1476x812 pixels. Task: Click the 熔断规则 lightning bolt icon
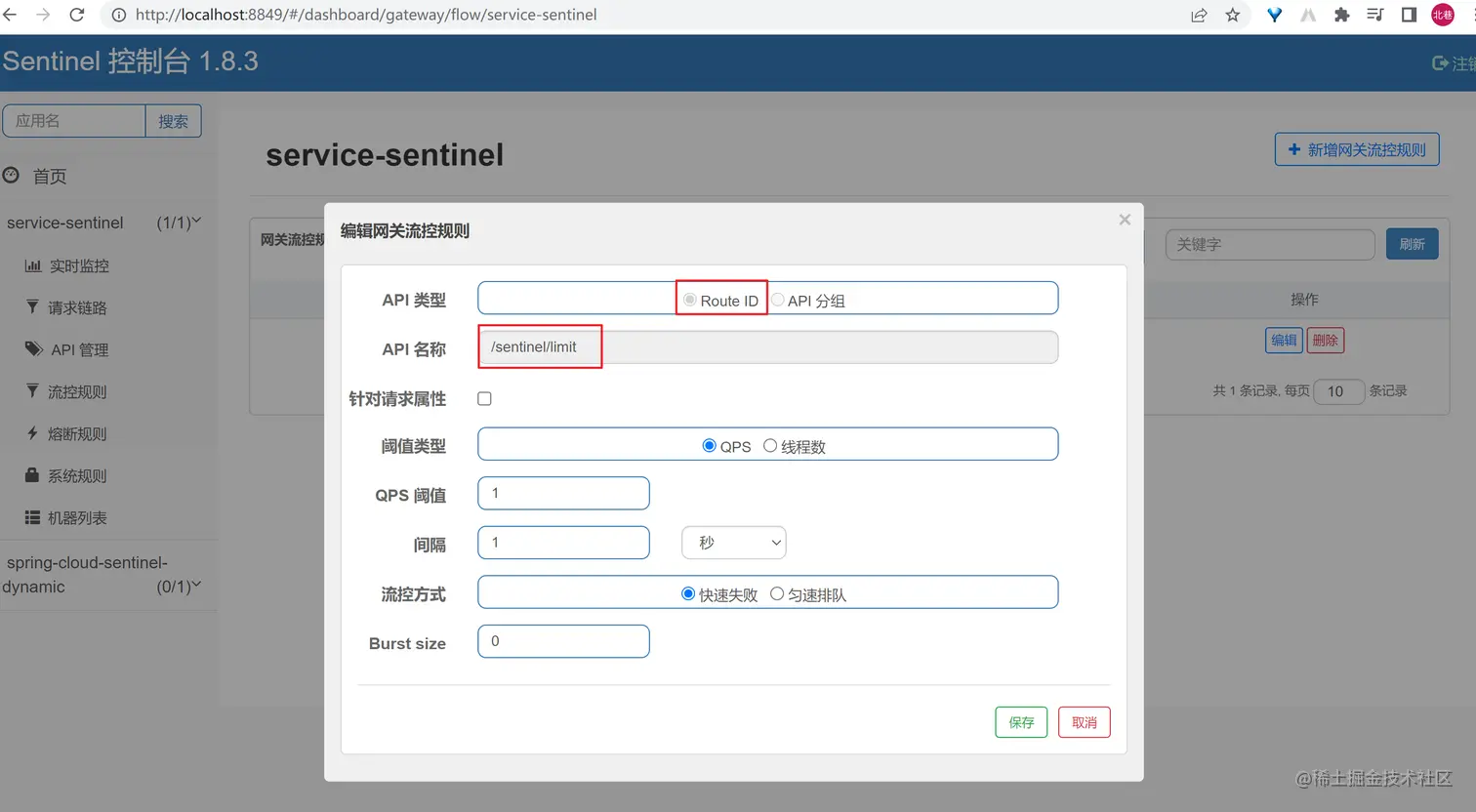point(32,432)
